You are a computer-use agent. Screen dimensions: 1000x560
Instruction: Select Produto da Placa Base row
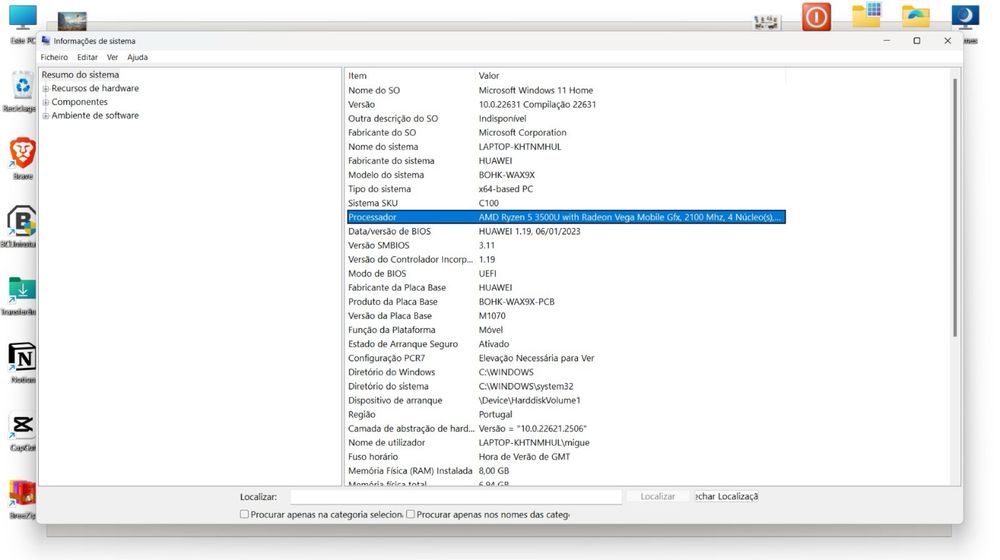coord(566,302)
